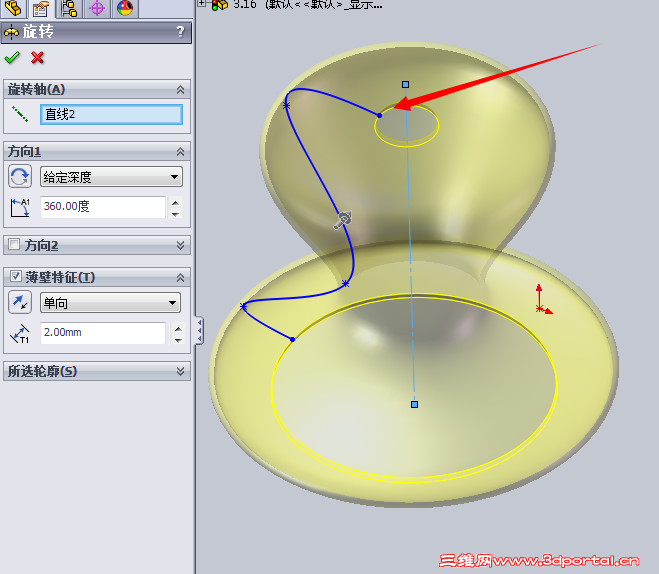
Task: Open the DimXpertManager tab
Action: 97,8
